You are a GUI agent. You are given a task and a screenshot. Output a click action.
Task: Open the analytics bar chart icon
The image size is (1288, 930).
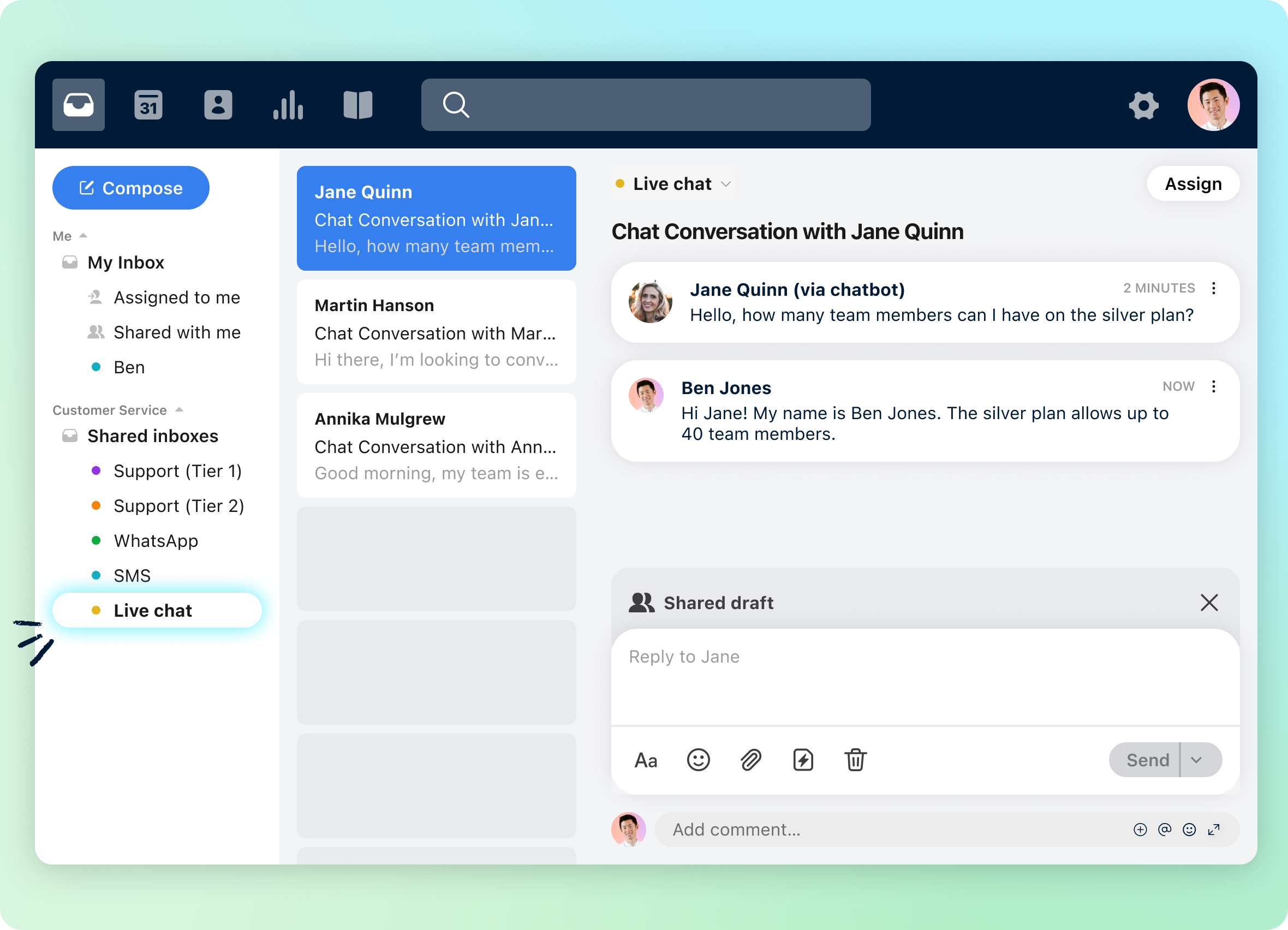(288, 105)
